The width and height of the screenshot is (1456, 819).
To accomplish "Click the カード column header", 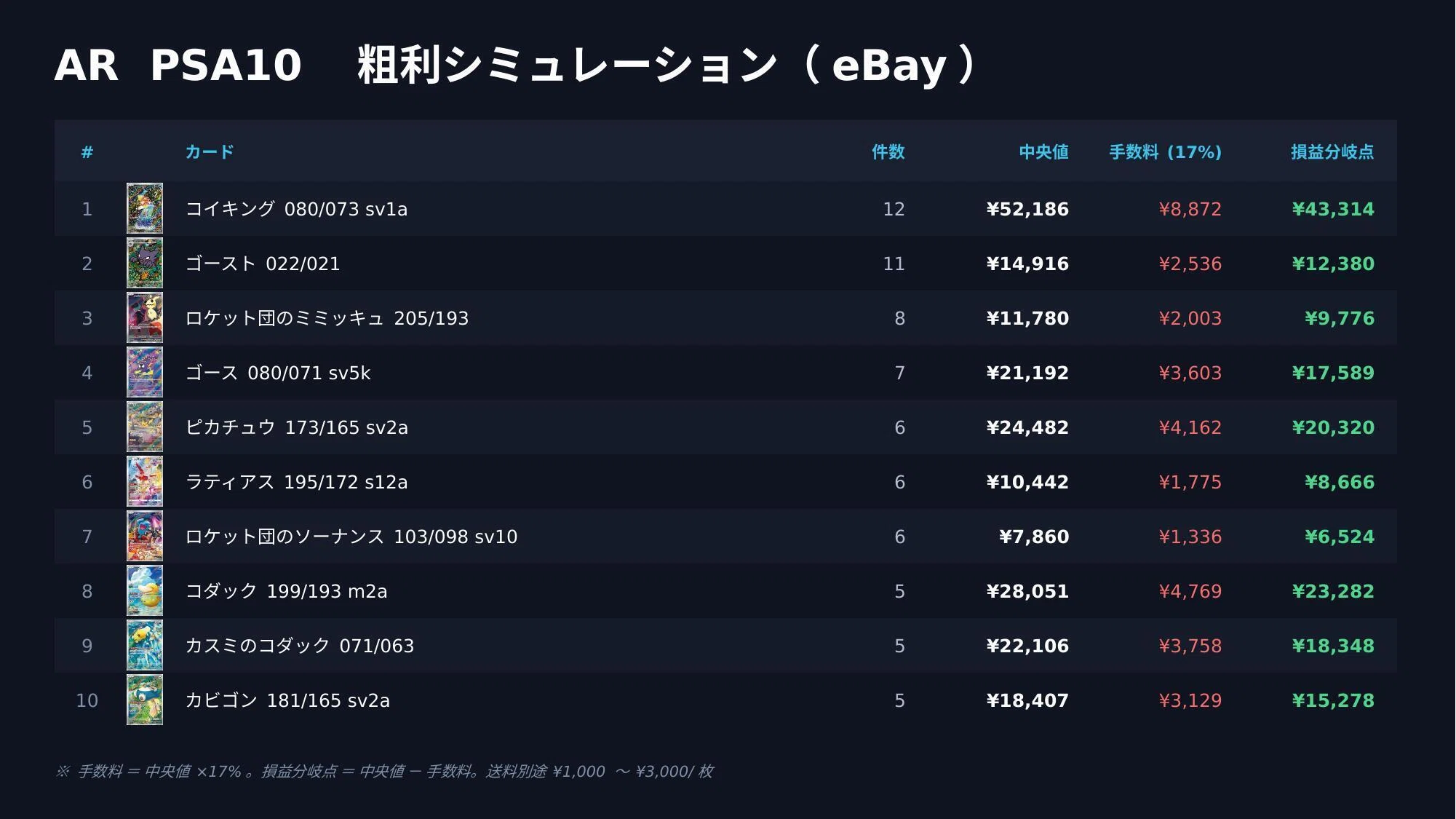I will [x=210, y=152].
